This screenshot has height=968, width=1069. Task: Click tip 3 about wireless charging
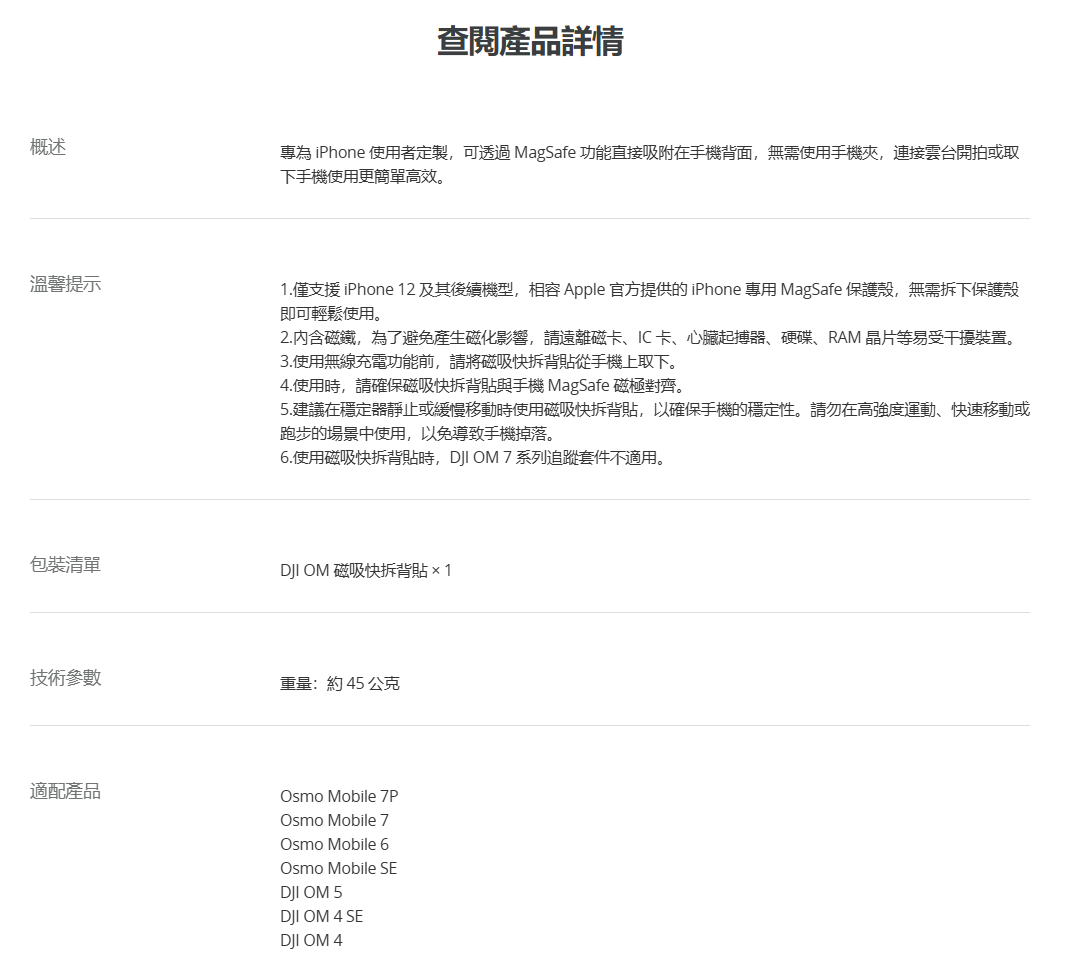(x=479, y=361)
